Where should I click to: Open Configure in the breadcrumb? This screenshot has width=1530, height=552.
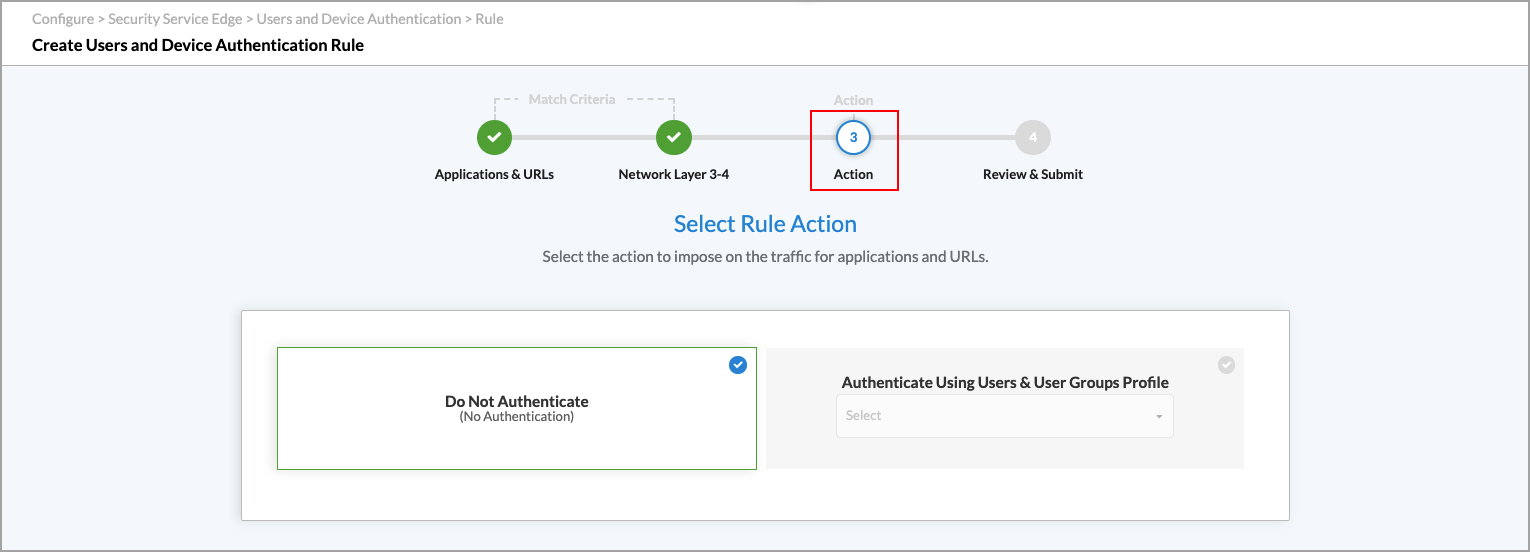click(63, 19)
